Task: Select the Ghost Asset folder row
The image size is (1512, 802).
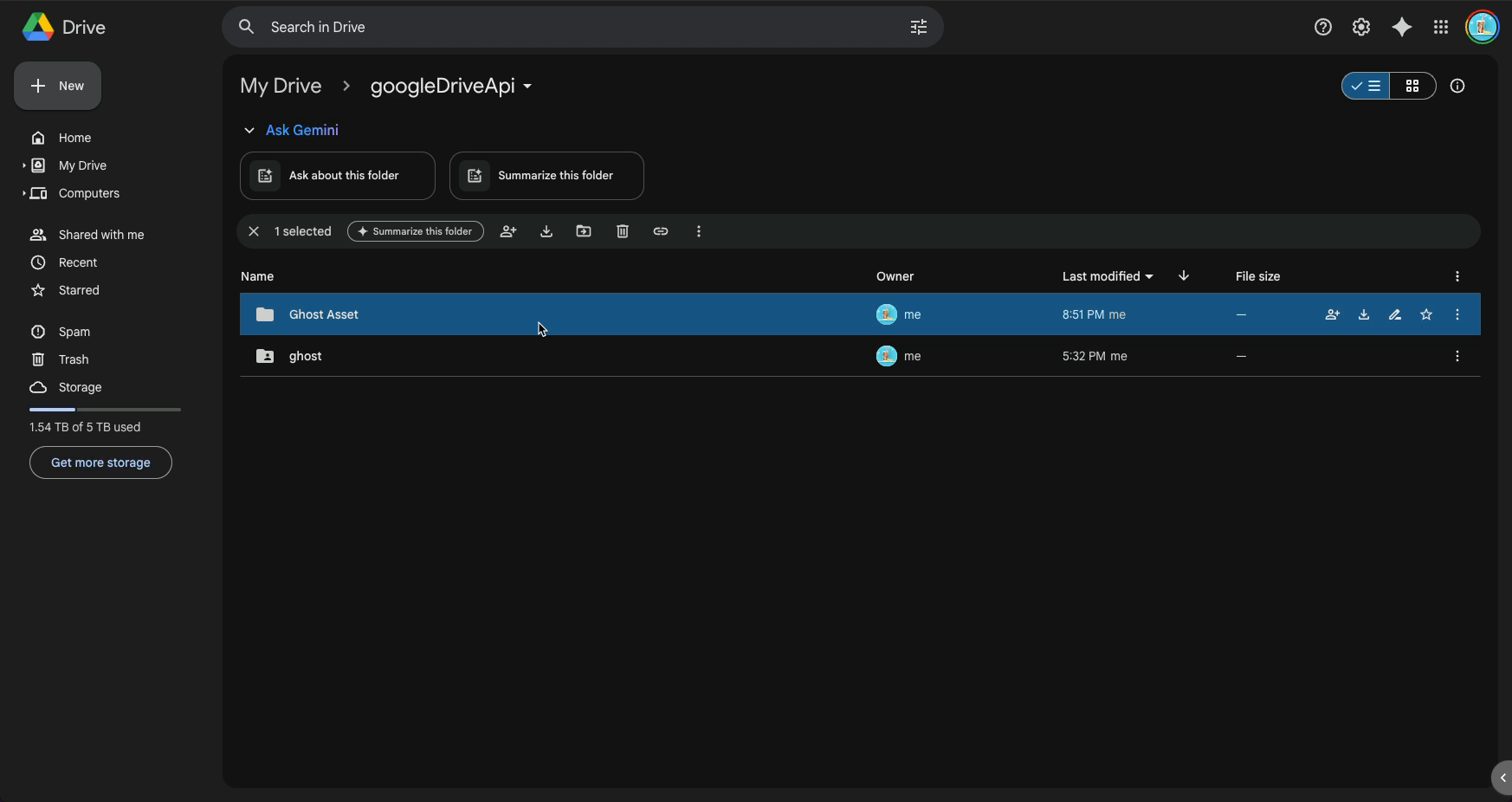Action: point(860,314)
